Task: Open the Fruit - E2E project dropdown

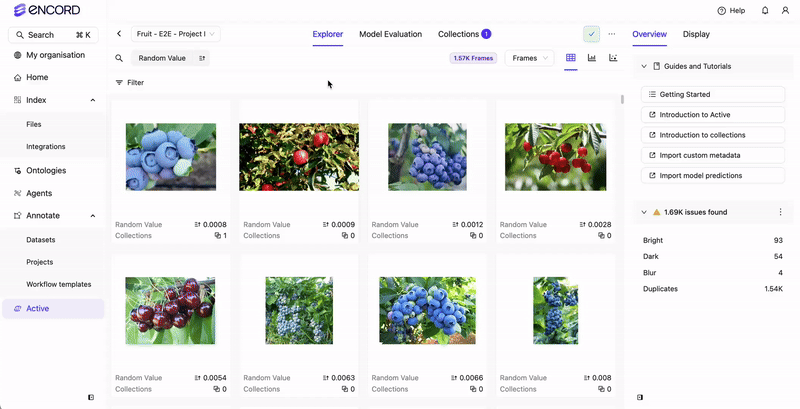Action: coord(176,34)
